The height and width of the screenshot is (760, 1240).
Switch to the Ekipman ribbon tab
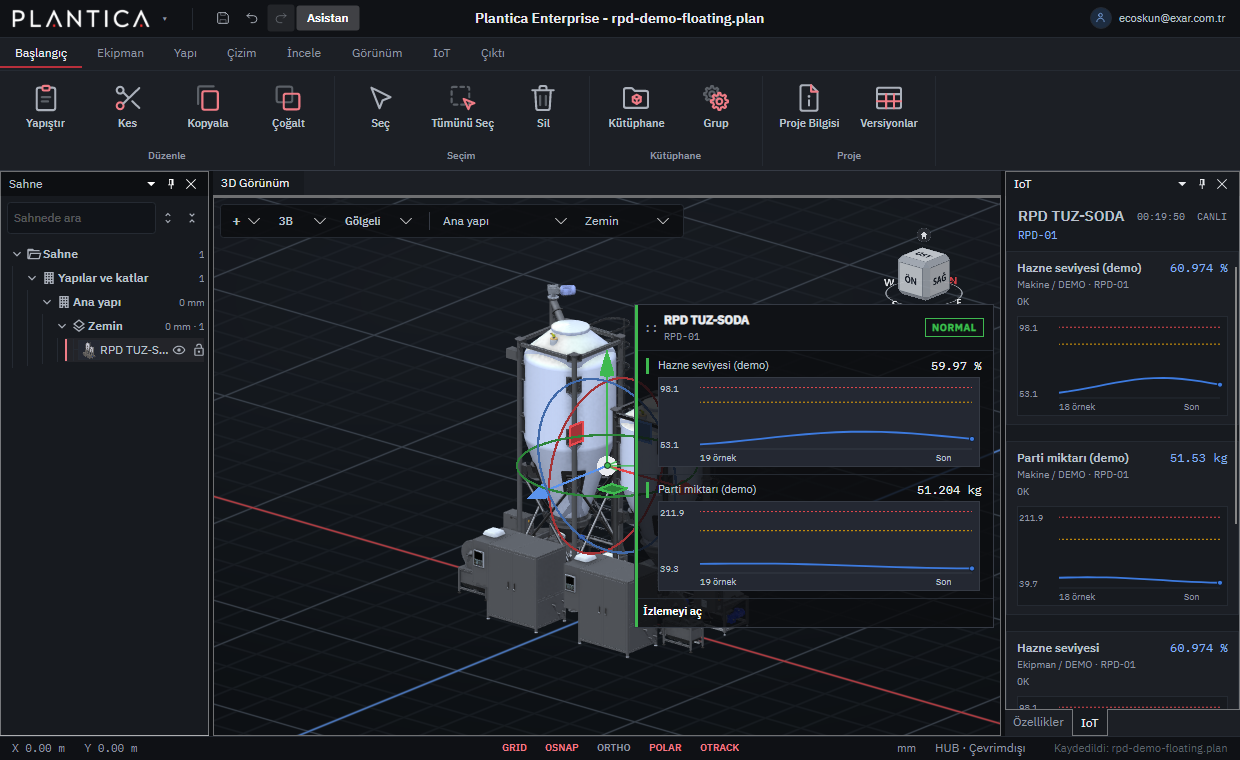click(x=120, y=53)
